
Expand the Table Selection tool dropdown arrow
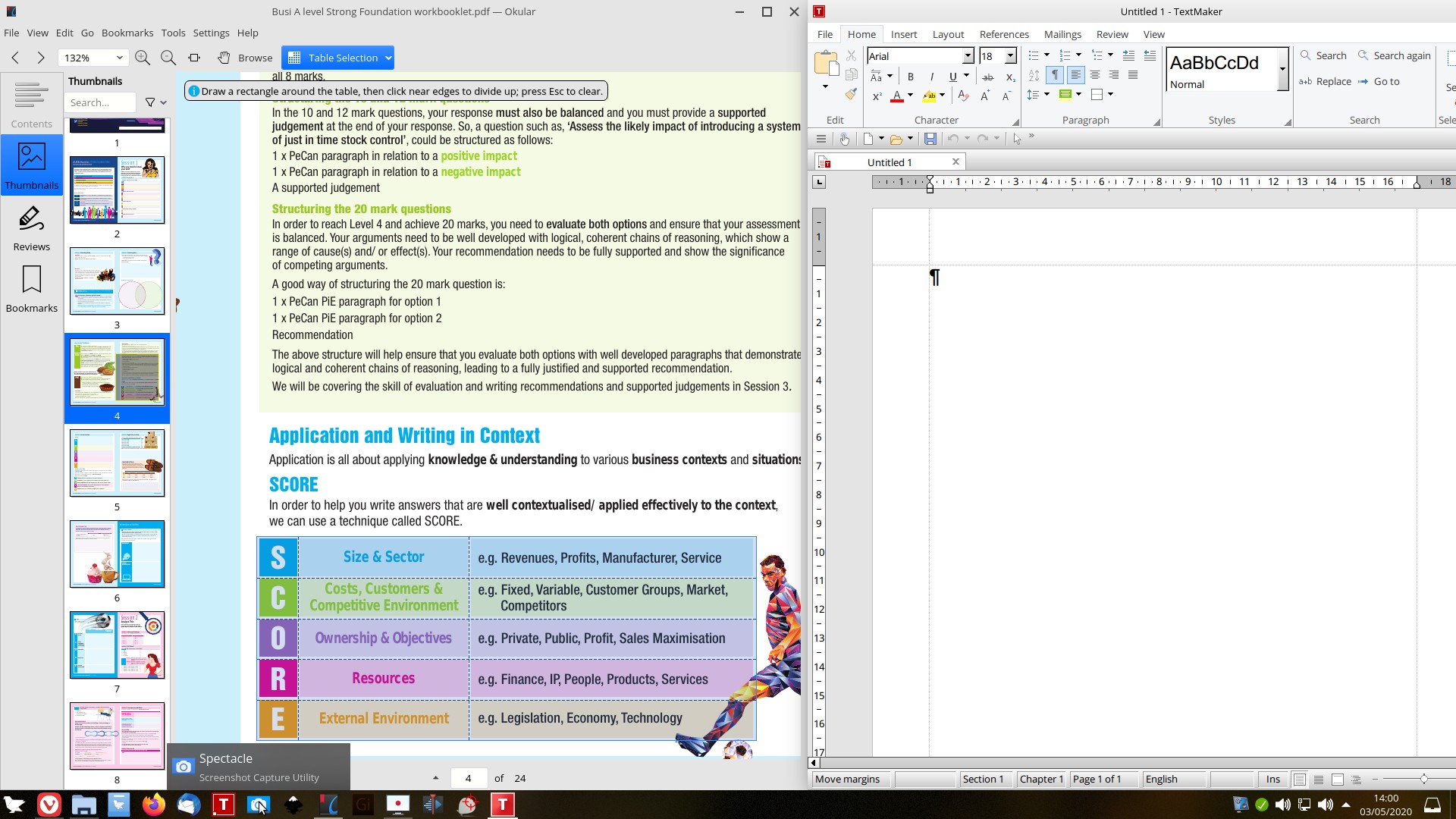pos(388,58)
